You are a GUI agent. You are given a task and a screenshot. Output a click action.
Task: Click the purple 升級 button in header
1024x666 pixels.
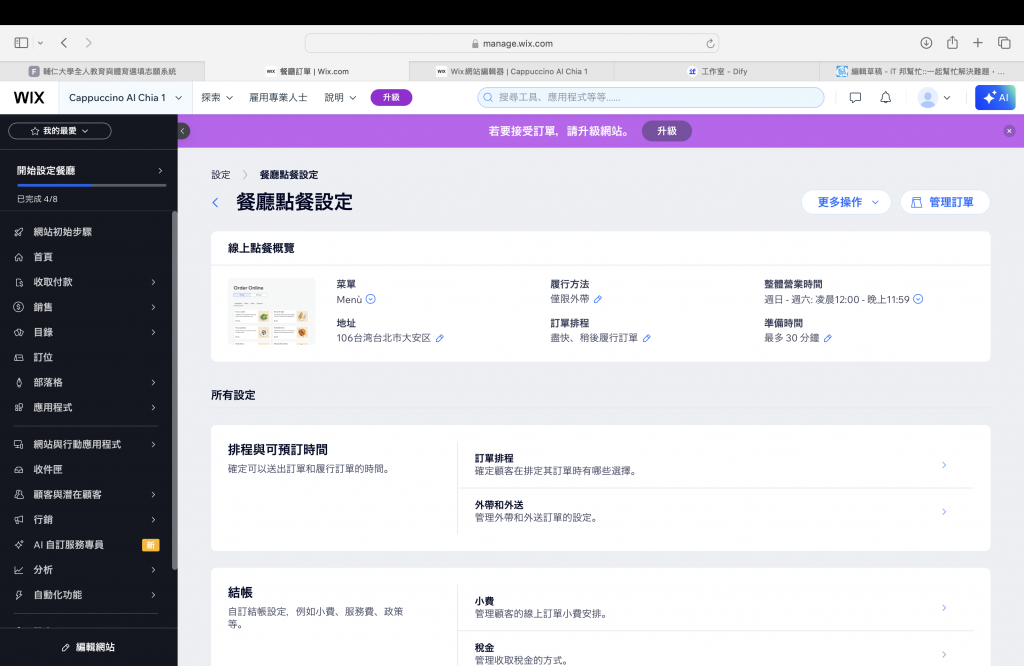(391, 97)
